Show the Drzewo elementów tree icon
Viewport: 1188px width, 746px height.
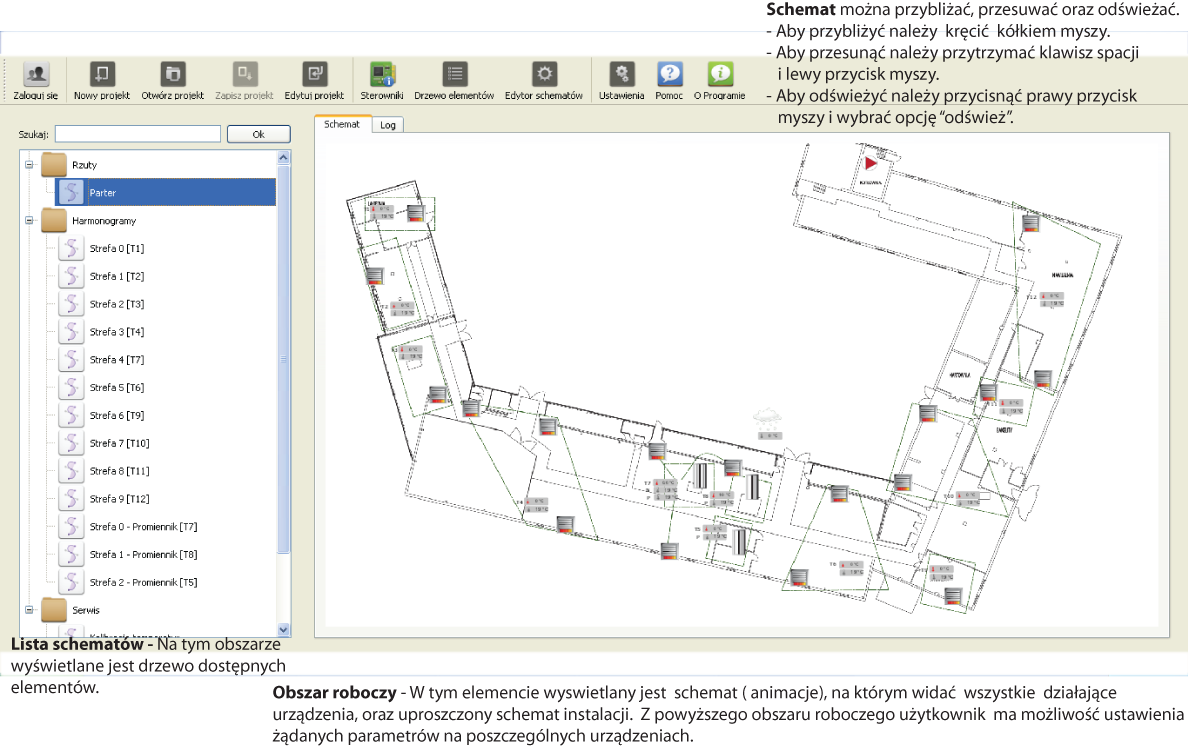pos(455,74)
